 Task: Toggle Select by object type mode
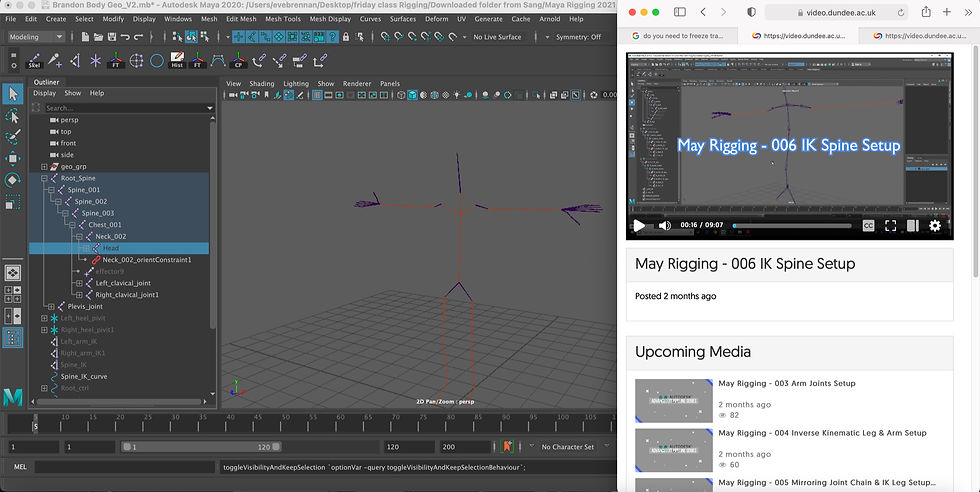pos(191,37)
